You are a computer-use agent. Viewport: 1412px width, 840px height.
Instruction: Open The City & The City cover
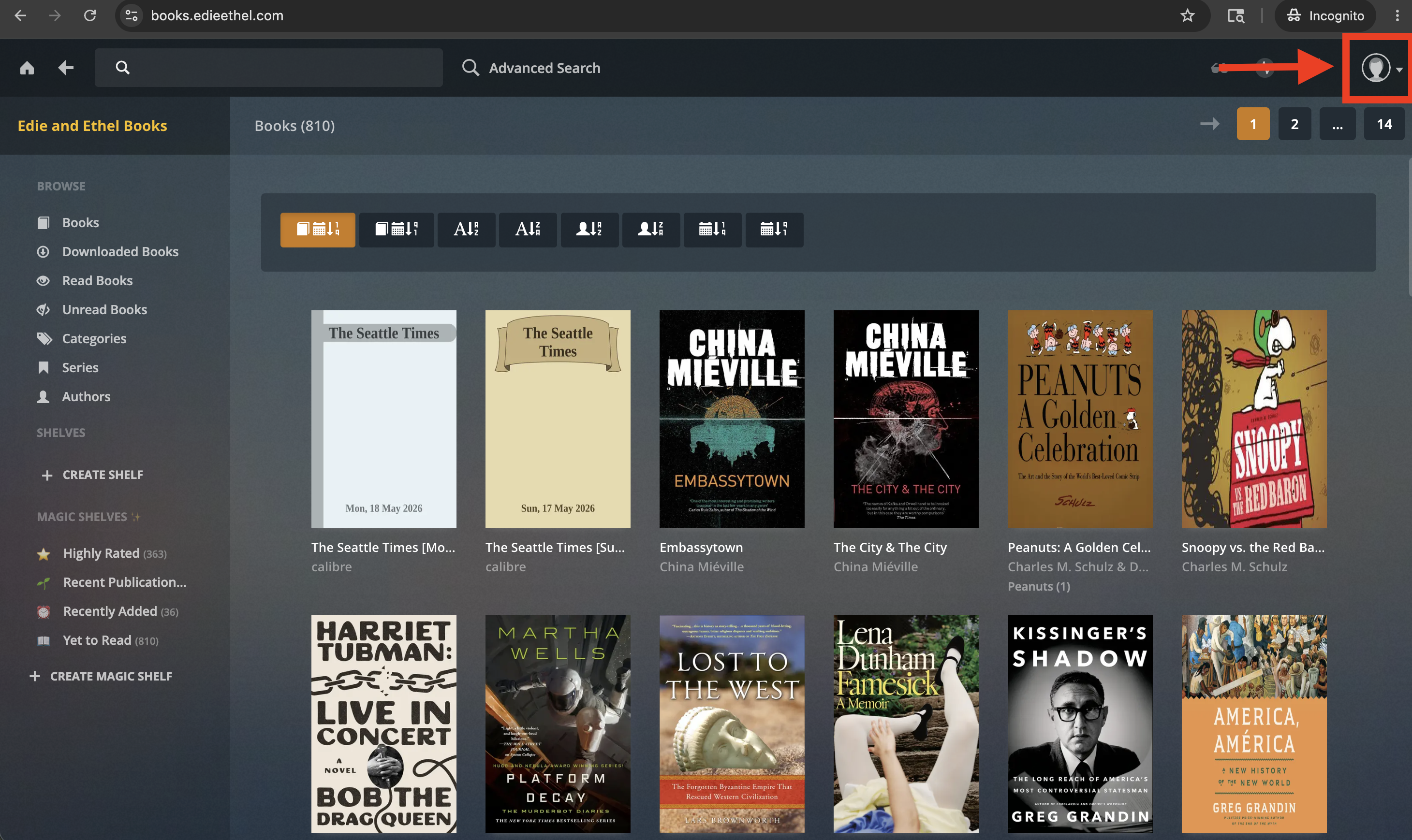pyautogui.click(x=906, y=419)
